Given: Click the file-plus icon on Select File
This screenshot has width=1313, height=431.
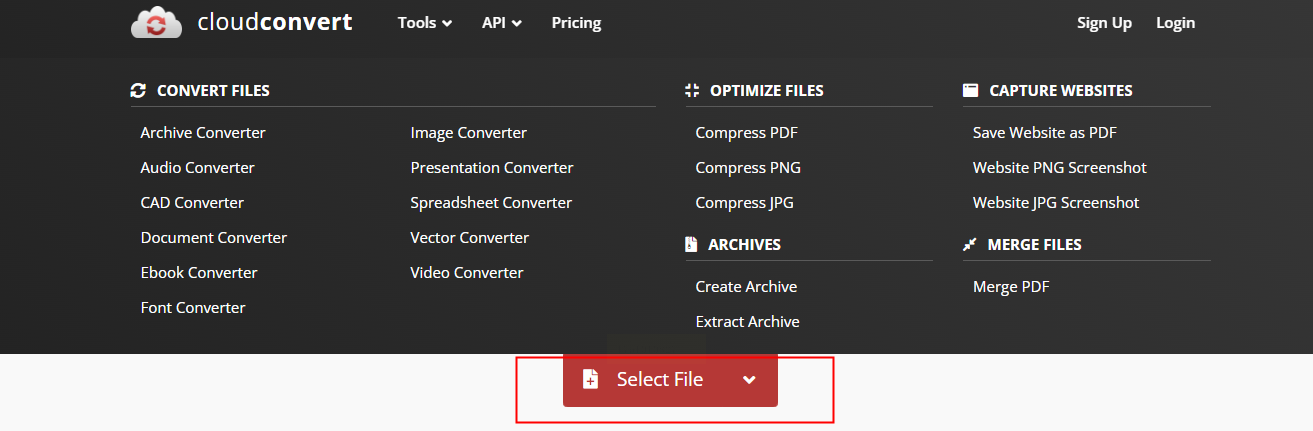Looking at the screenshot, I should click(591, 380).
